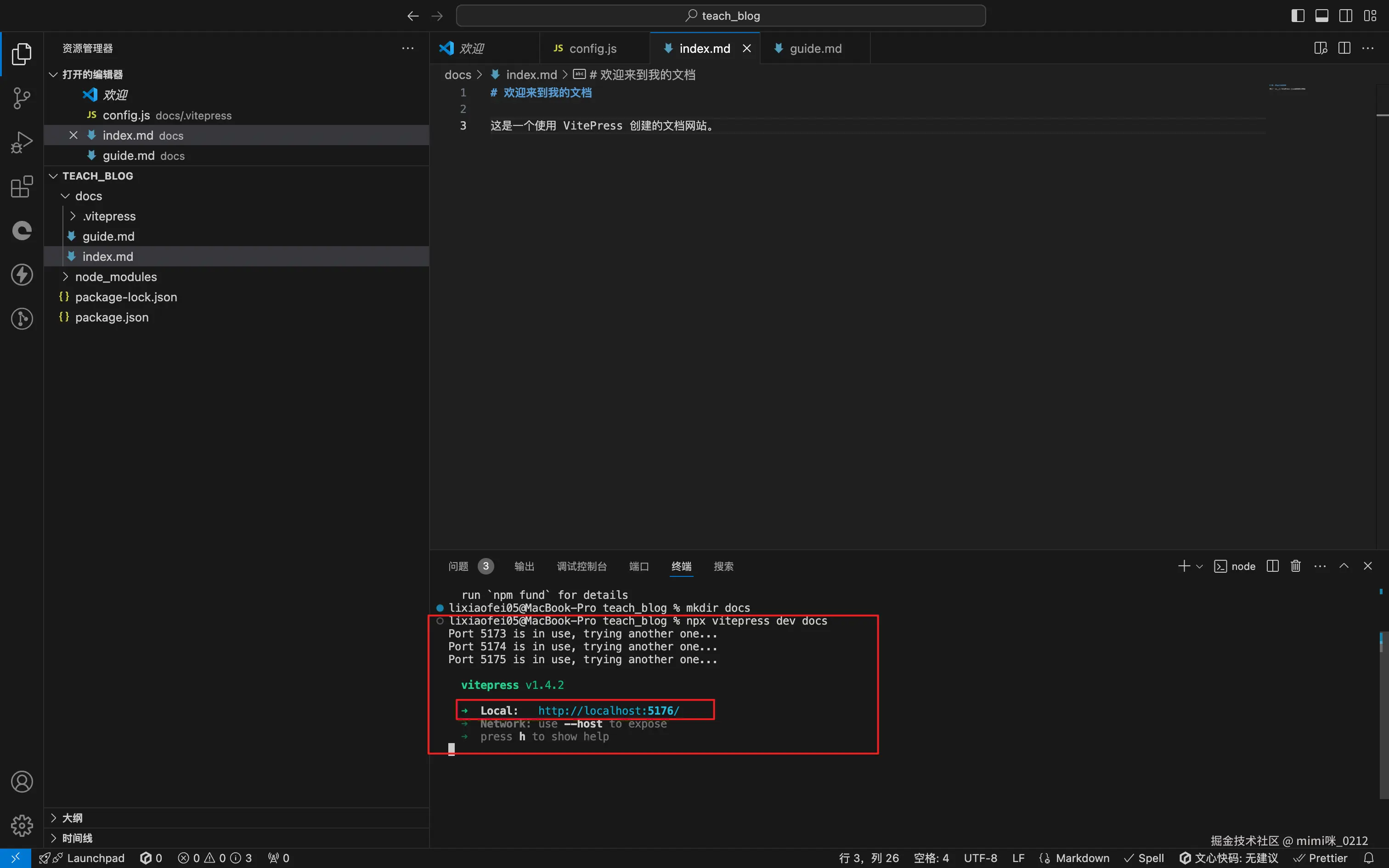Image resolution: width=1389 pixels, height=868 pixels.
Task: Open the Extensions view
Action: coord(22,186)
